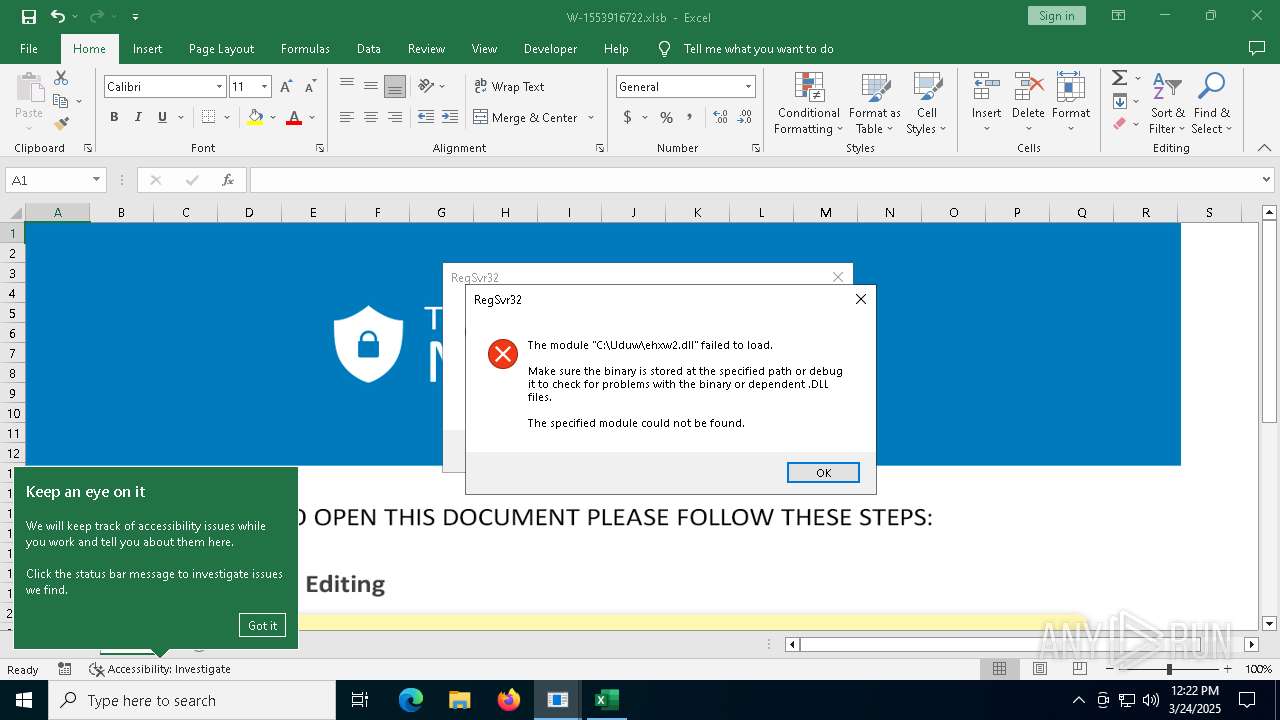Click Decrease Decimal icon
This screenshot has width=1280, height=720.
click(x=745, y=117)
